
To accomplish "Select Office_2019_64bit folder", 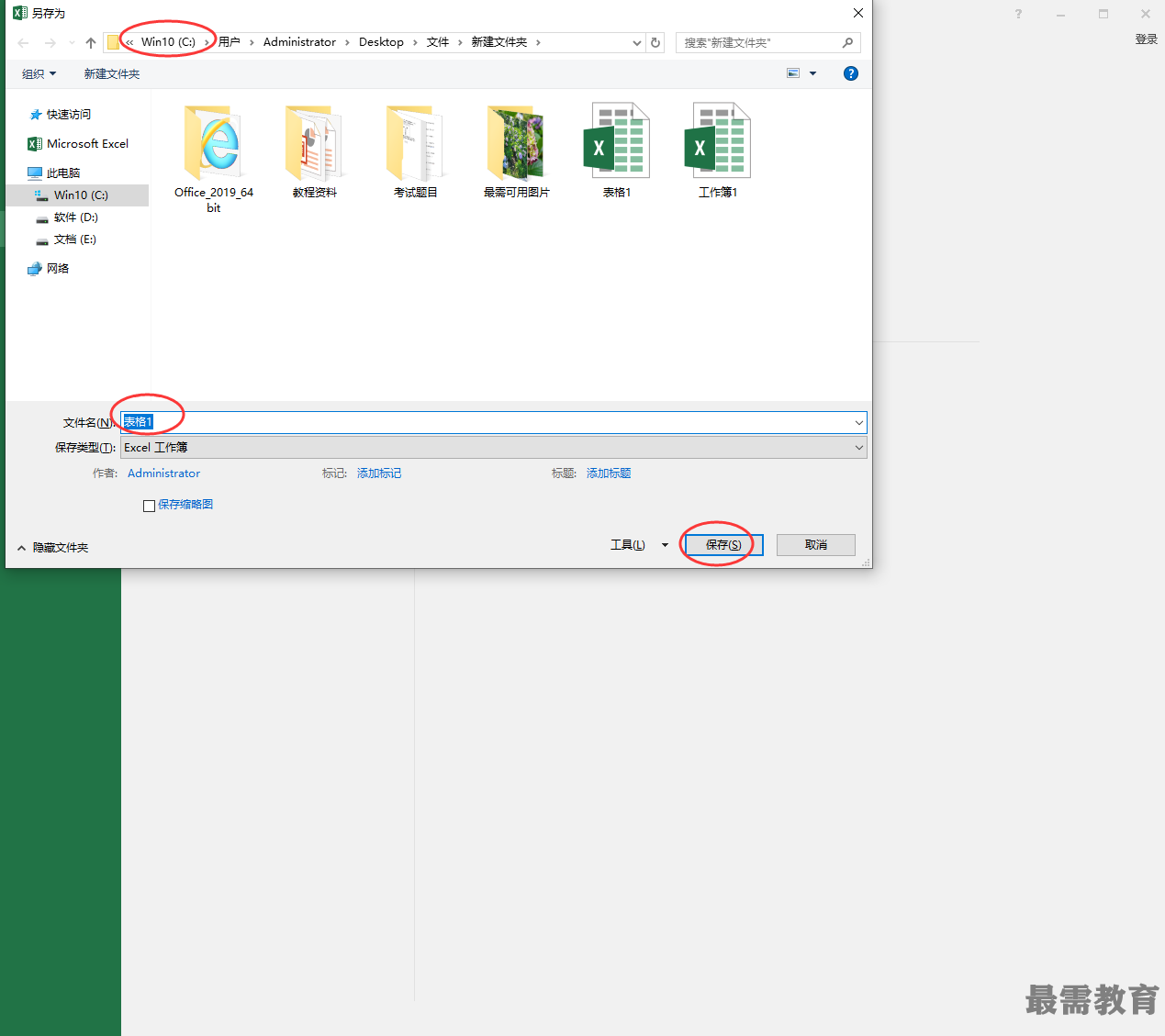I will click(x=214, y=158).
